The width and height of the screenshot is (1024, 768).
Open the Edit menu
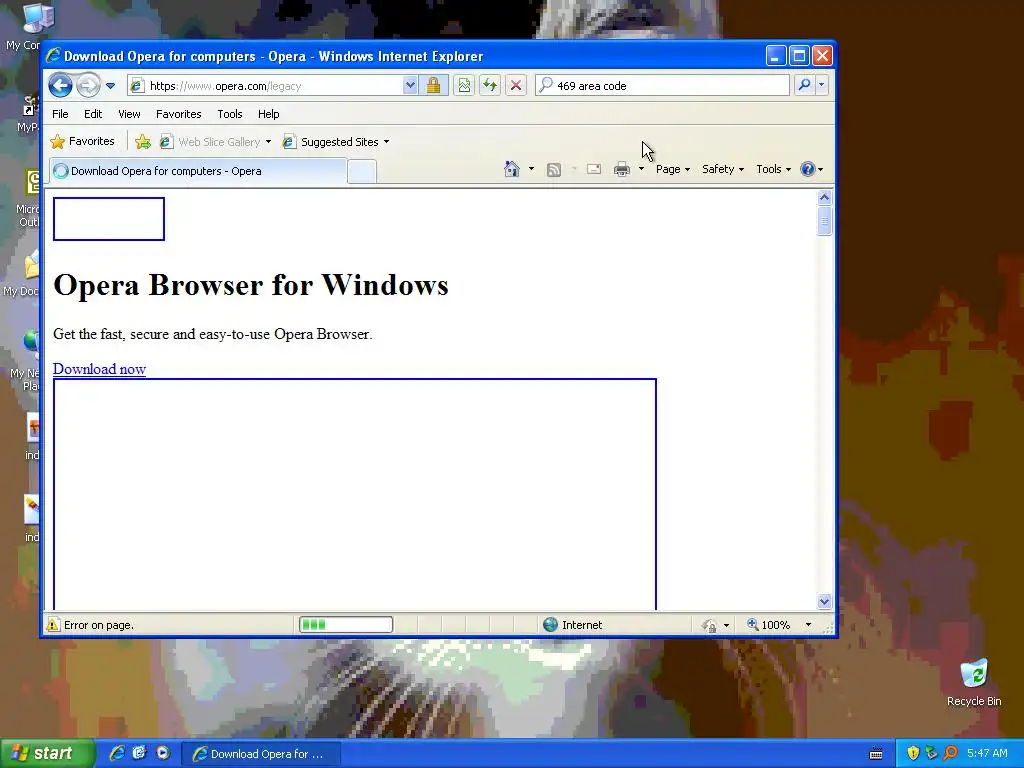coord(93,114)
